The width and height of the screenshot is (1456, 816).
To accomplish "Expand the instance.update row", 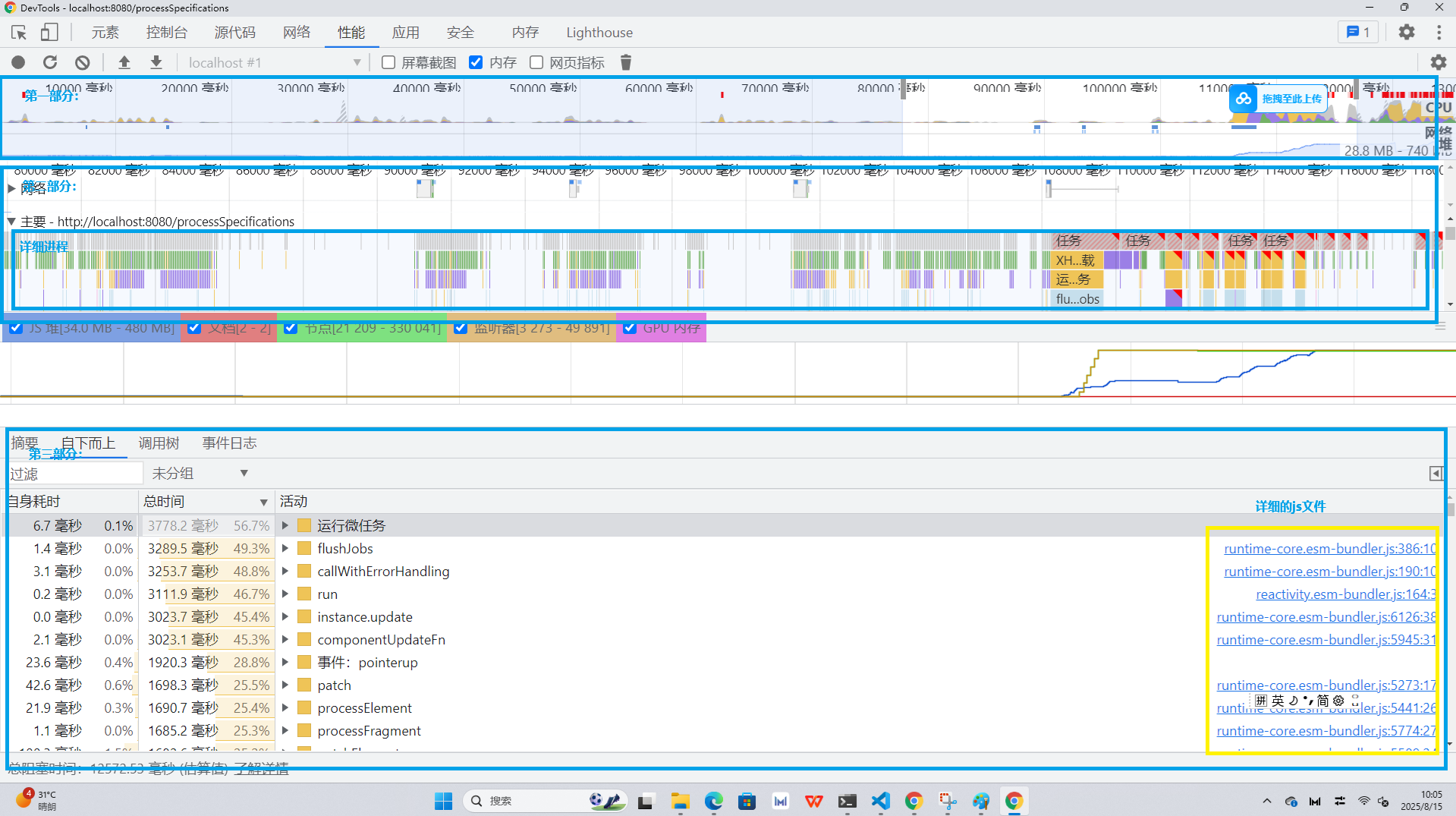I will click(285, 616).
